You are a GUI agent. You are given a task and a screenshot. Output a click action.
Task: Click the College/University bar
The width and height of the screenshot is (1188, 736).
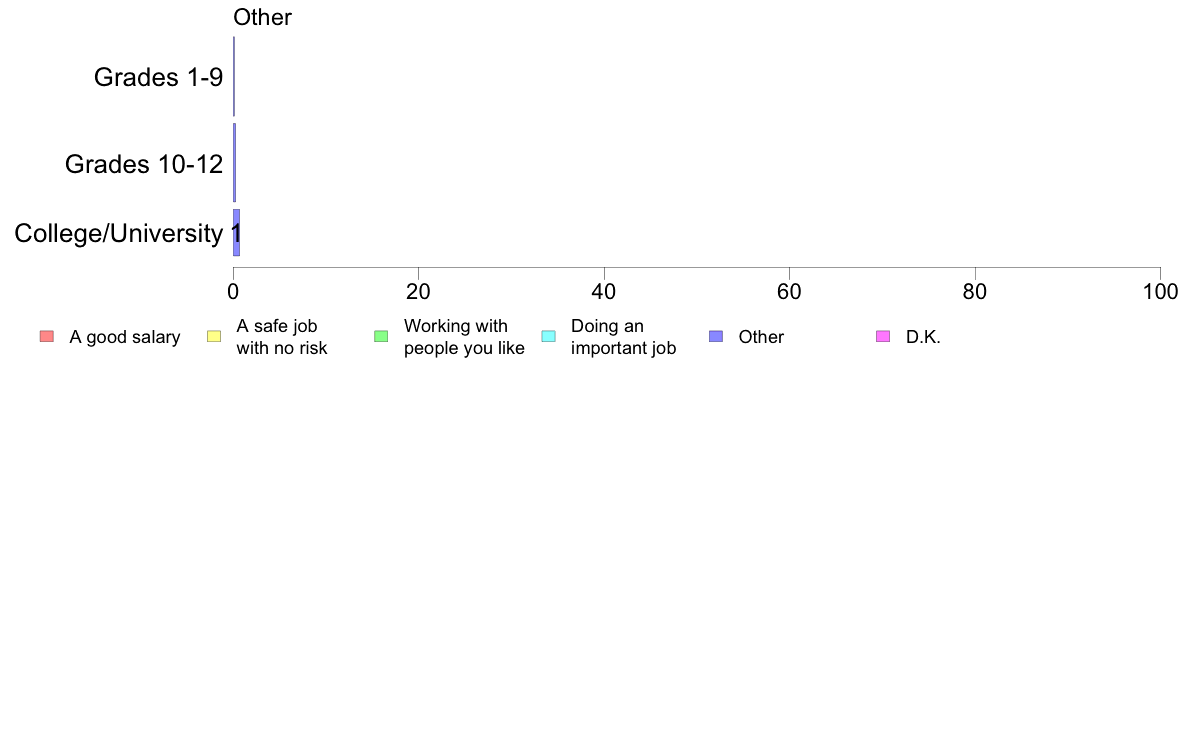point(236,233)
